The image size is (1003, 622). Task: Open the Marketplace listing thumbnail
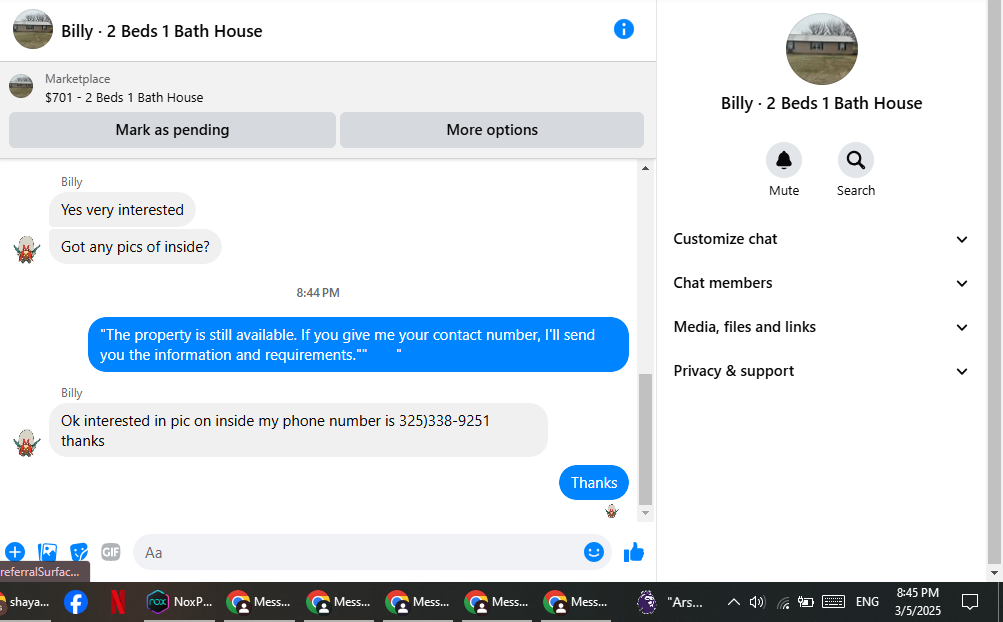click(x=21, y=86)
